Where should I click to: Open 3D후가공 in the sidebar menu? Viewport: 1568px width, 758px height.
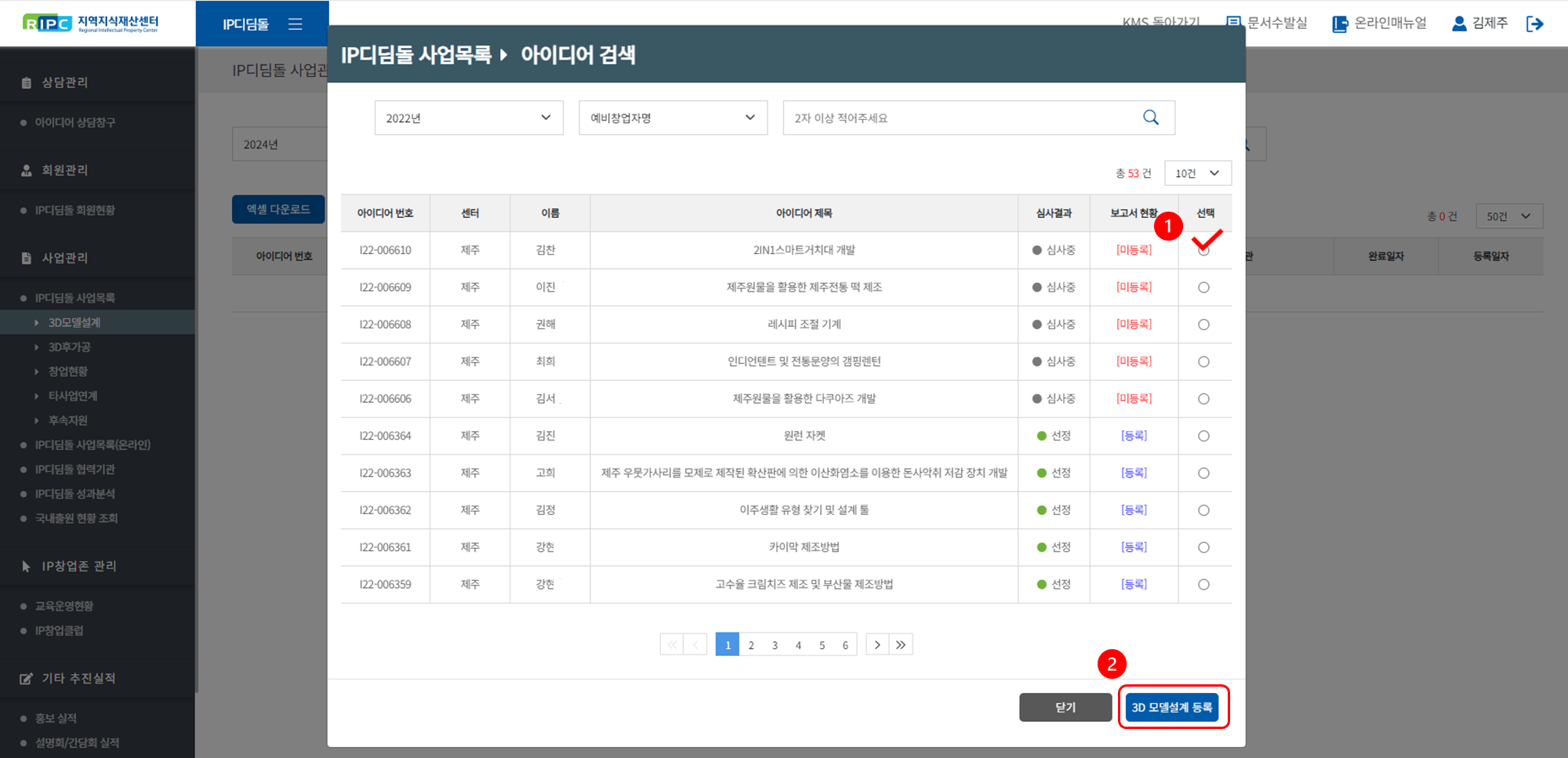(x=70, y=347)
